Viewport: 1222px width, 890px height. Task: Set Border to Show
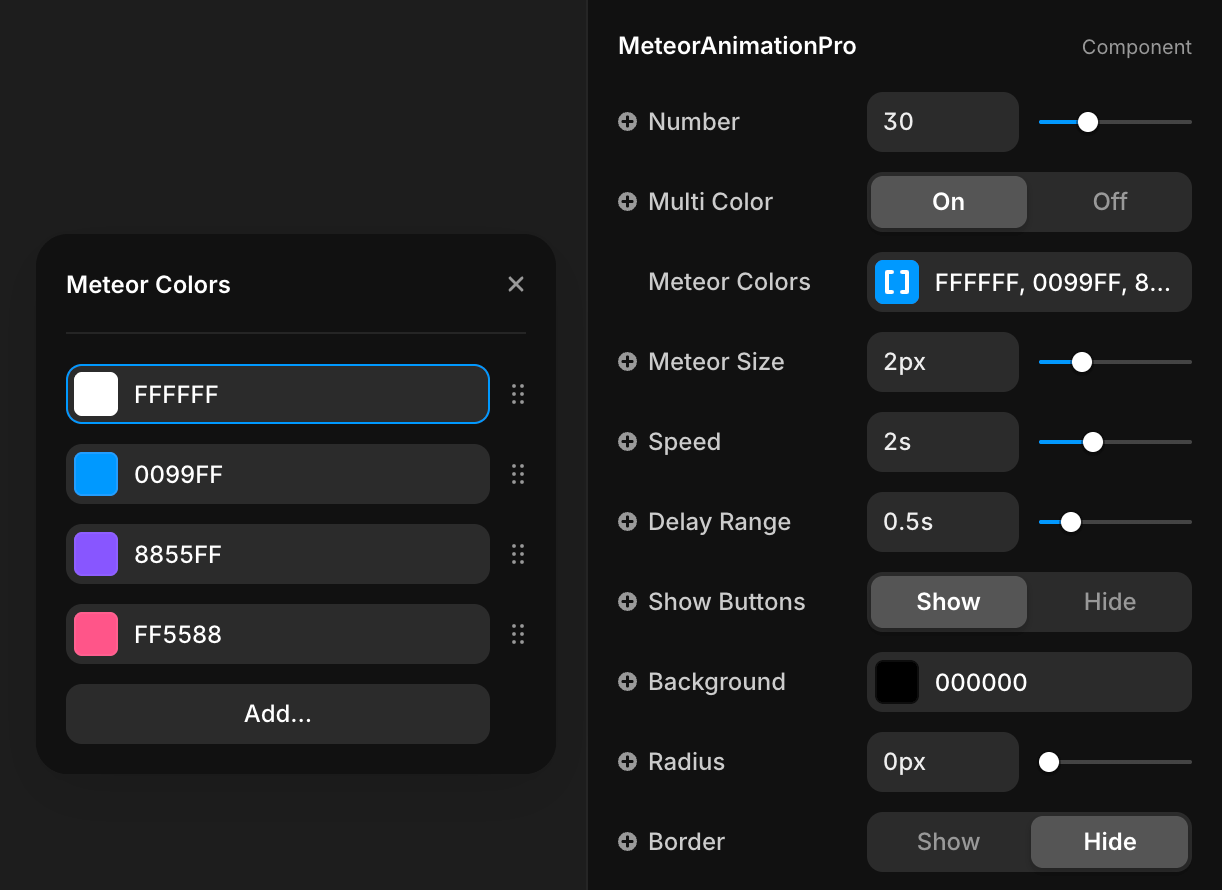point(948,842)
